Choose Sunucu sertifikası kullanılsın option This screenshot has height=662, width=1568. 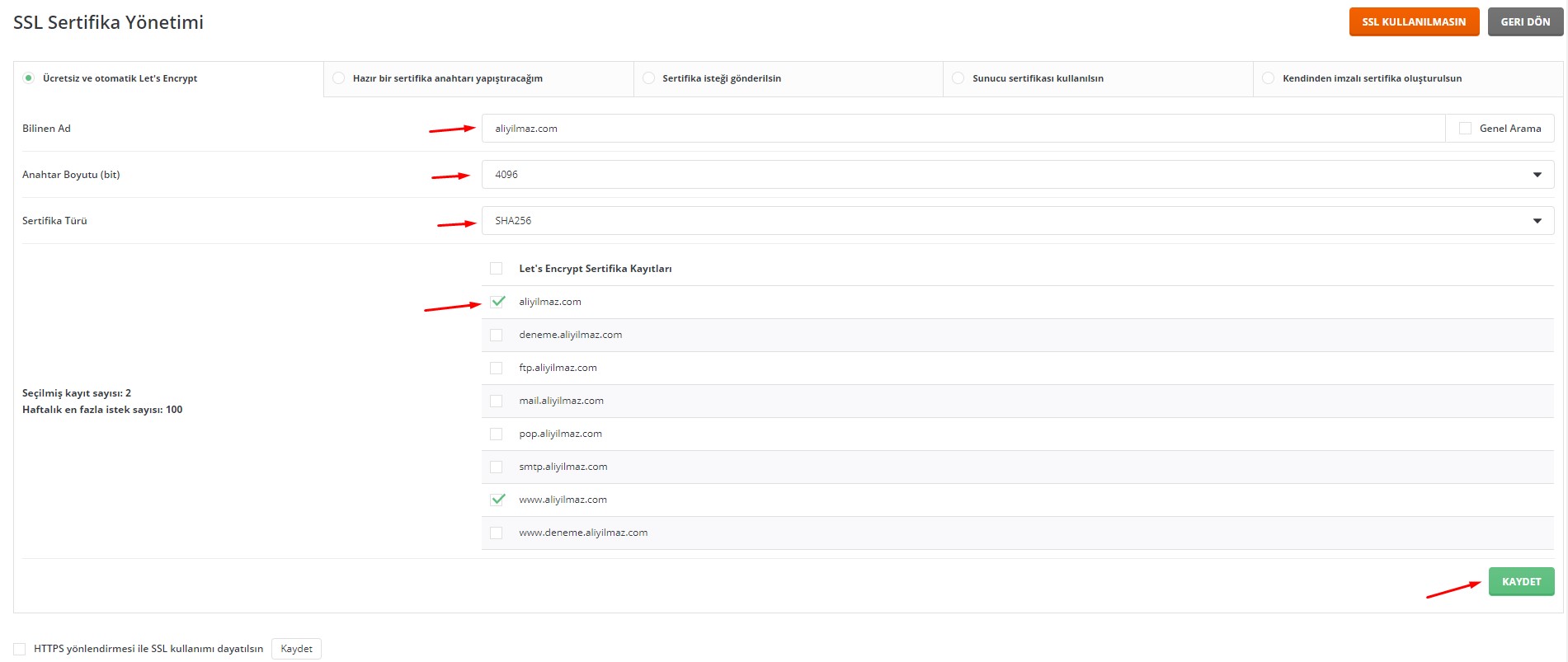point(958,78)
